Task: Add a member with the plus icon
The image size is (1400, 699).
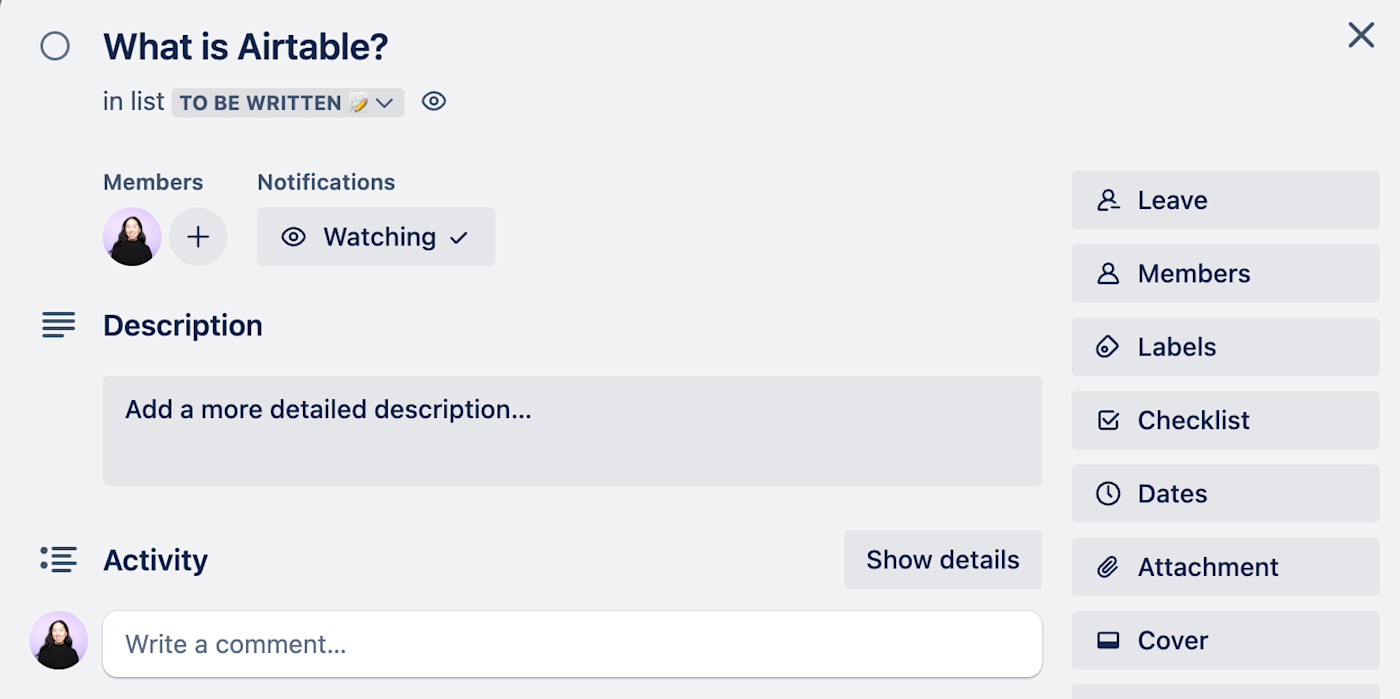Action: pyautogui.click(x=198, y=237)
